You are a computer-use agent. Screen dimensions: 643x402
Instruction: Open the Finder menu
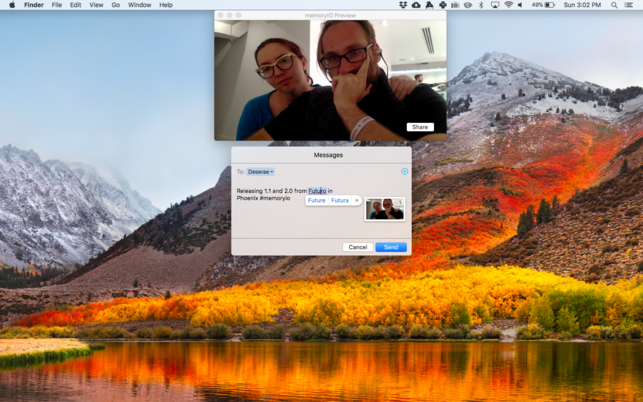(34, 5)
